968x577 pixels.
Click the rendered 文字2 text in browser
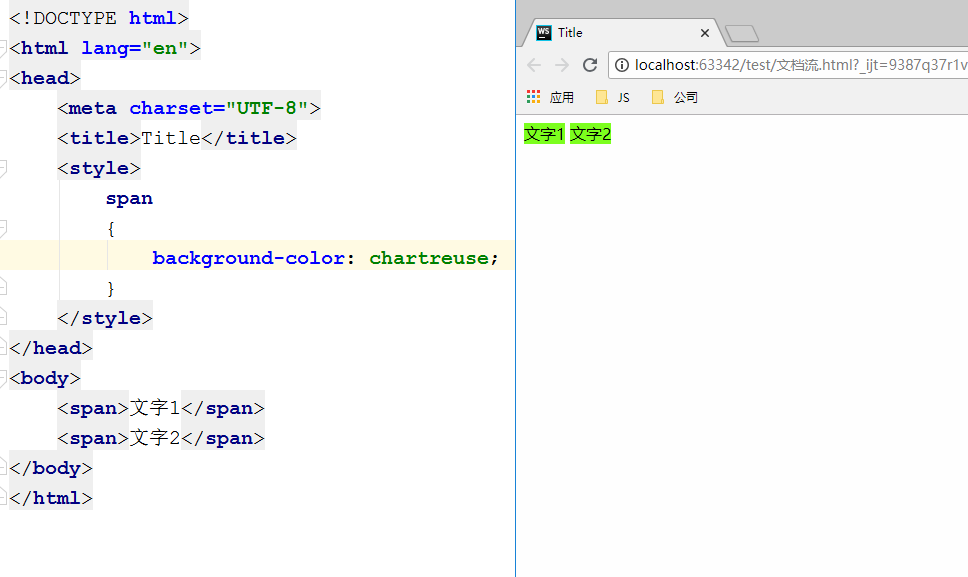coord(590,134)
